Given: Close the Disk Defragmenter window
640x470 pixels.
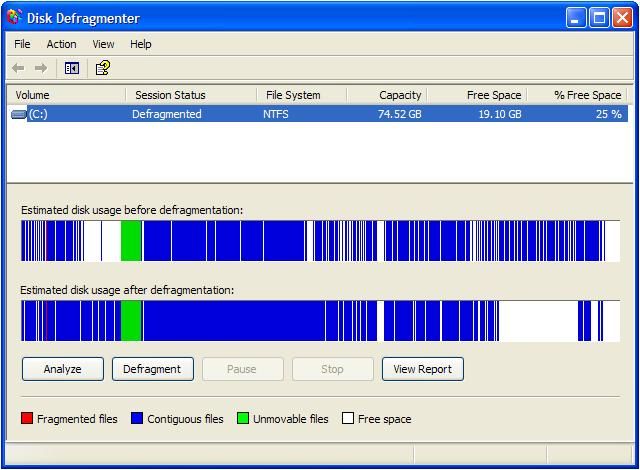Looking at the screenshot, I should (622, 18).
